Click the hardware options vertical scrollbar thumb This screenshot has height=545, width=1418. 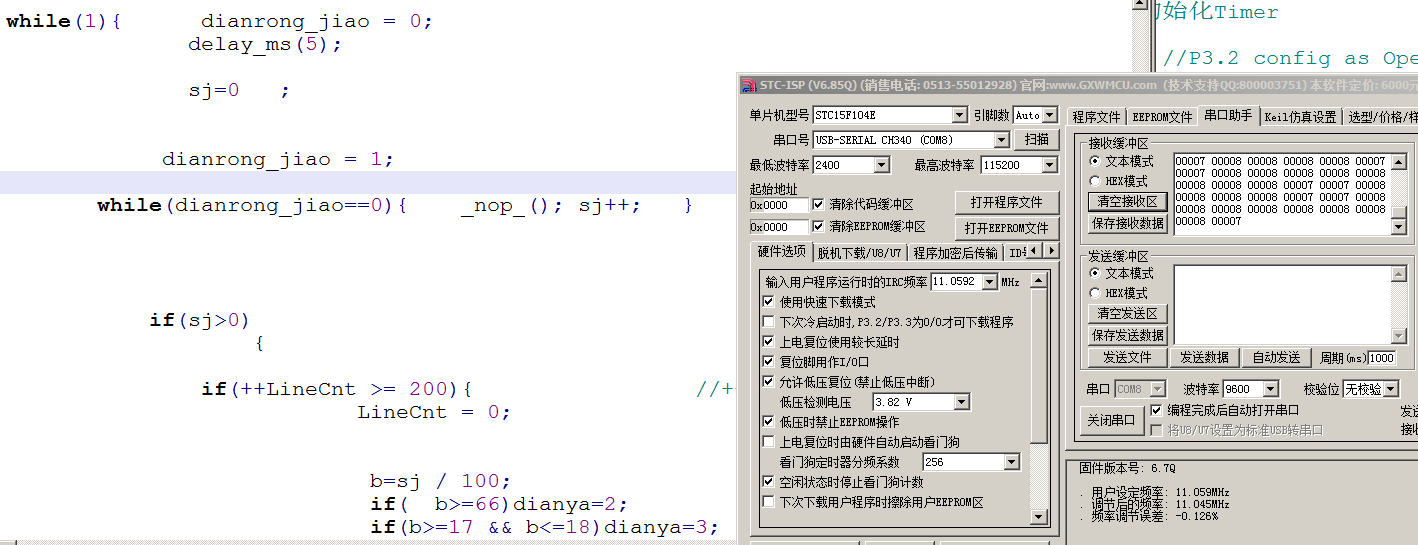pyautogui.click(x=1039, y=366)
